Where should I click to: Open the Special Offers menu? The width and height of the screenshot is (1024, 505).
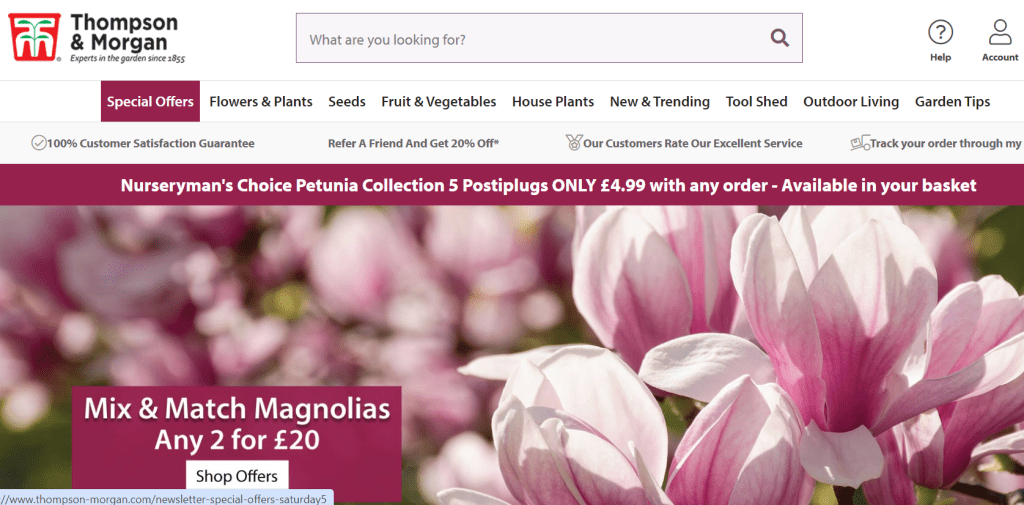(x=150, y=101)
